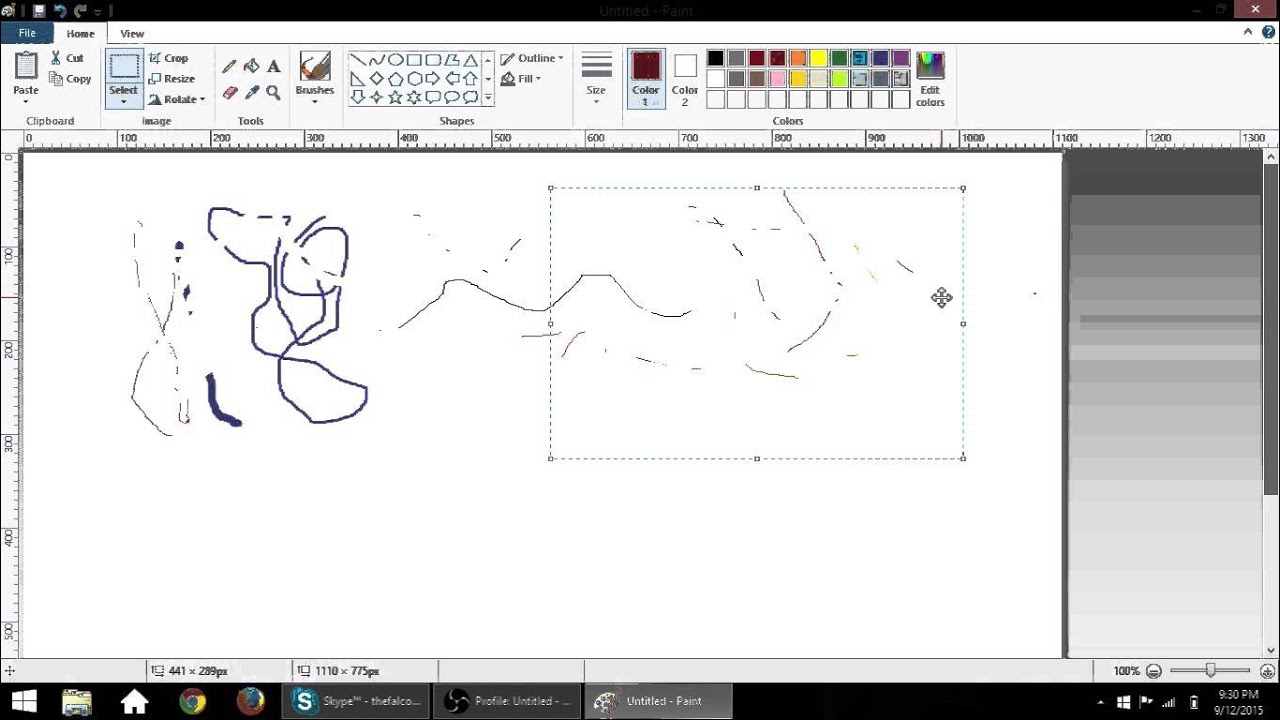Choose the Pentagon shape

395,79
